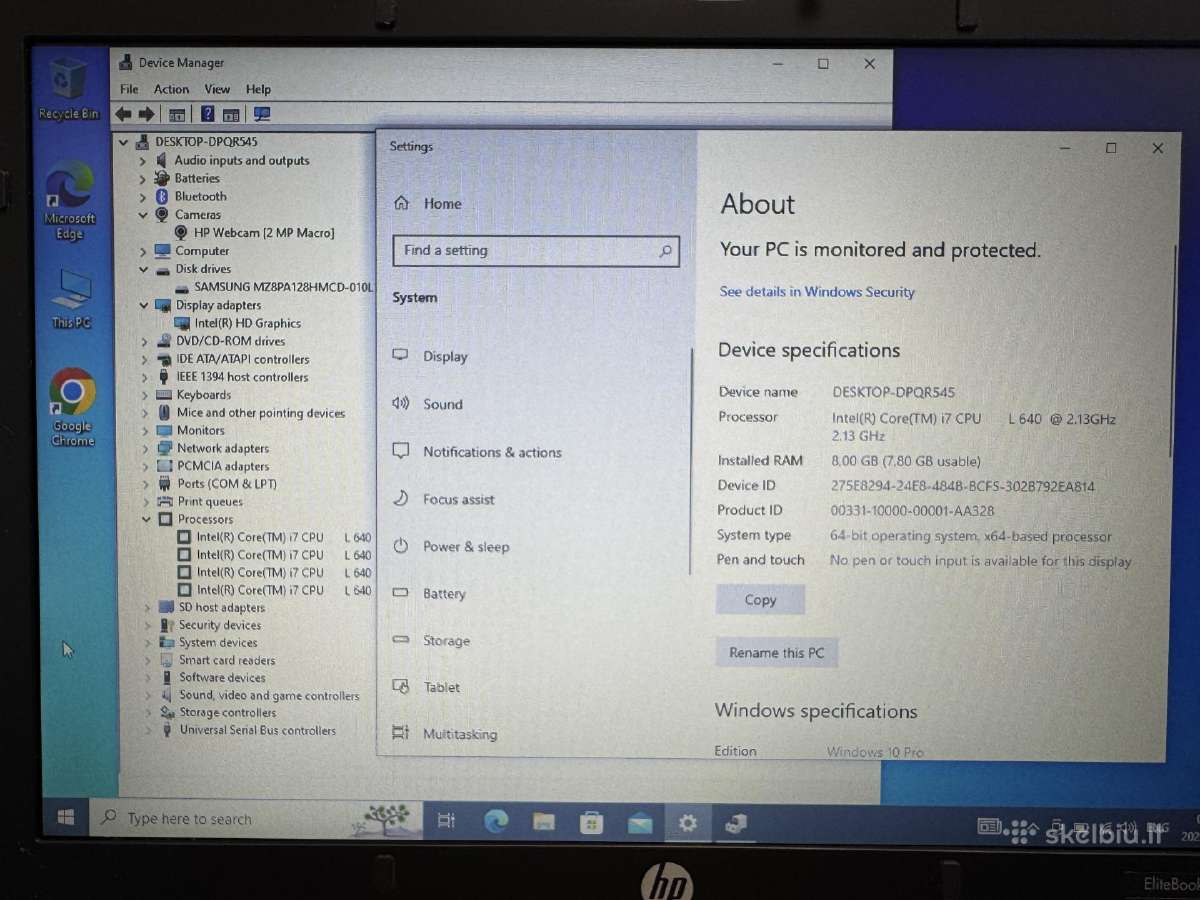Click Rename this PC button

tap(777, 653)
